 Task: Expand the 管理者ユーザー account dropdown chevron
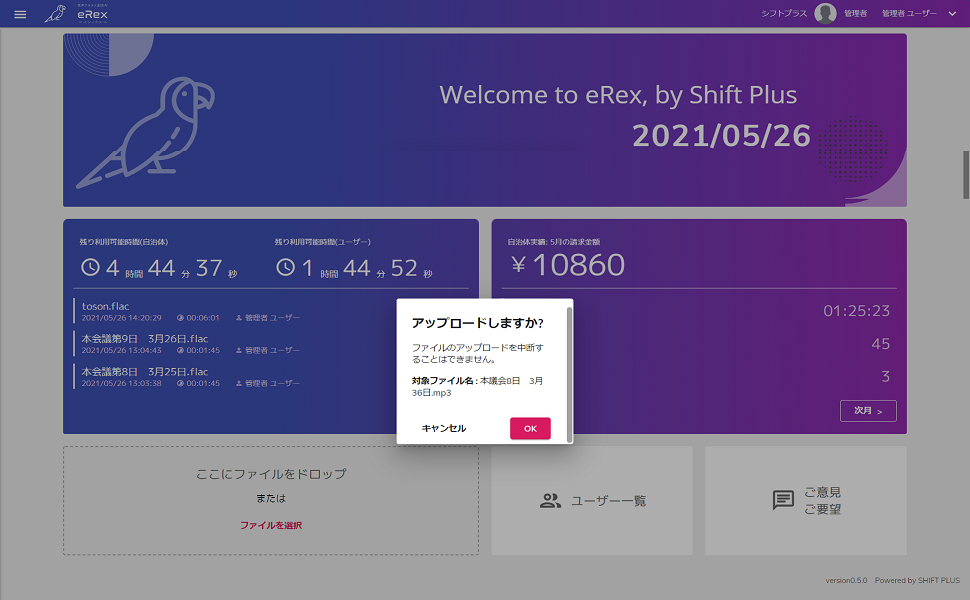952,14
